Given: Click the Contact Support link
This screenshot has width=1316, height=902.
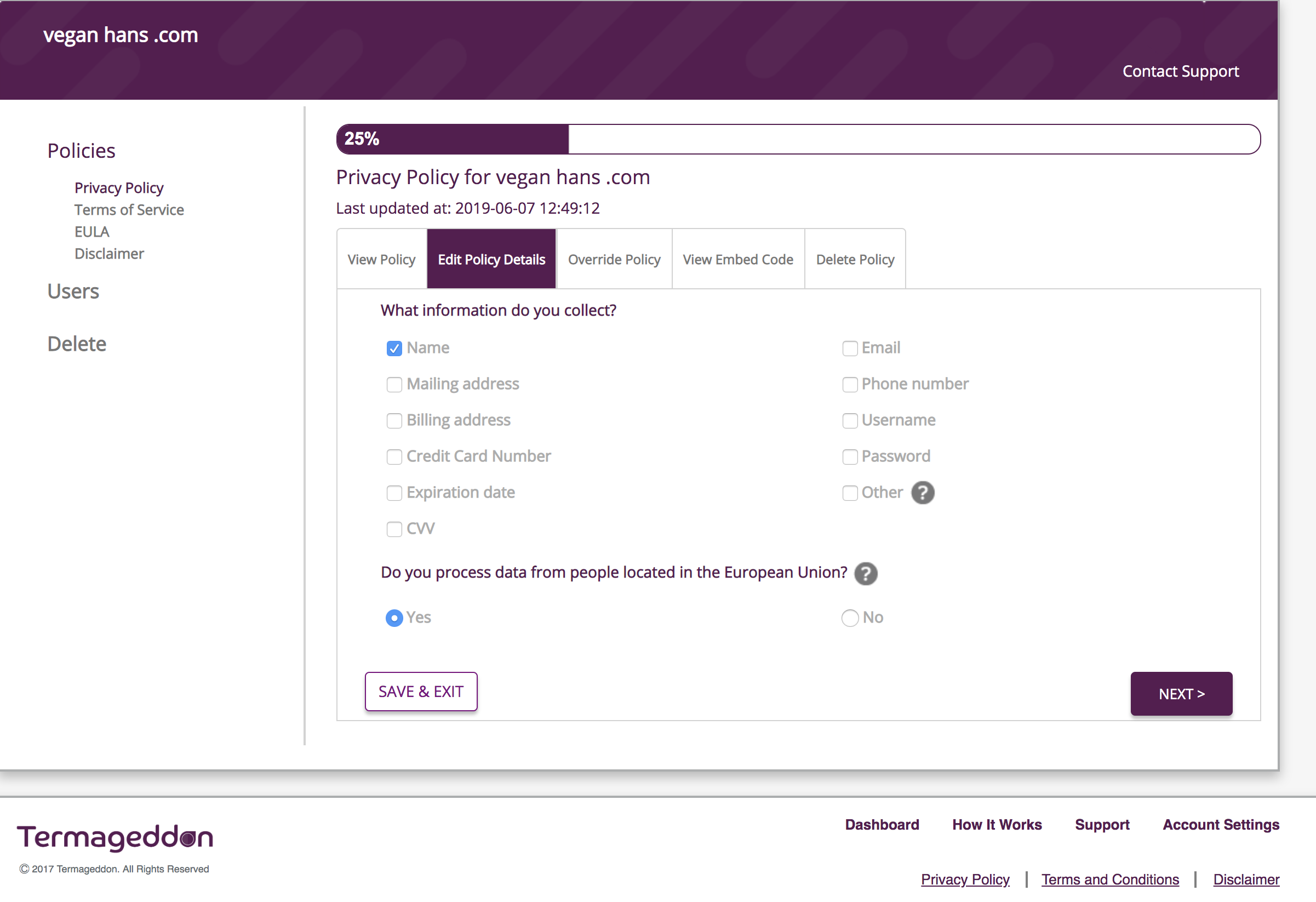Looking at the screenshot, I should tap(1180, 71).
